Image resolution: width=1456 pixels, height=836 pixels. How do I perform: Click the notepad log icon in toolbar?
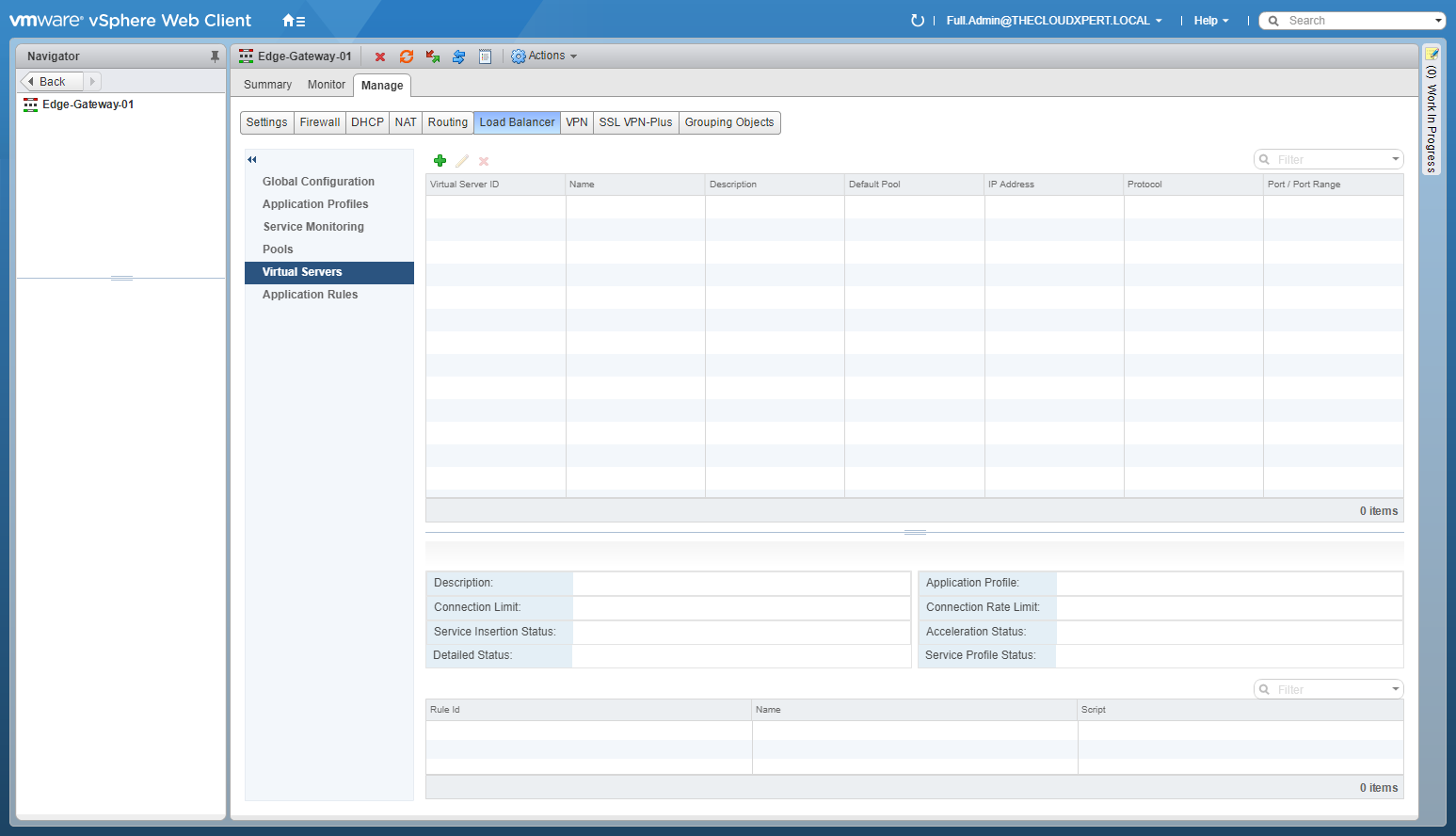pyautogui.click(x=485, y=57)
